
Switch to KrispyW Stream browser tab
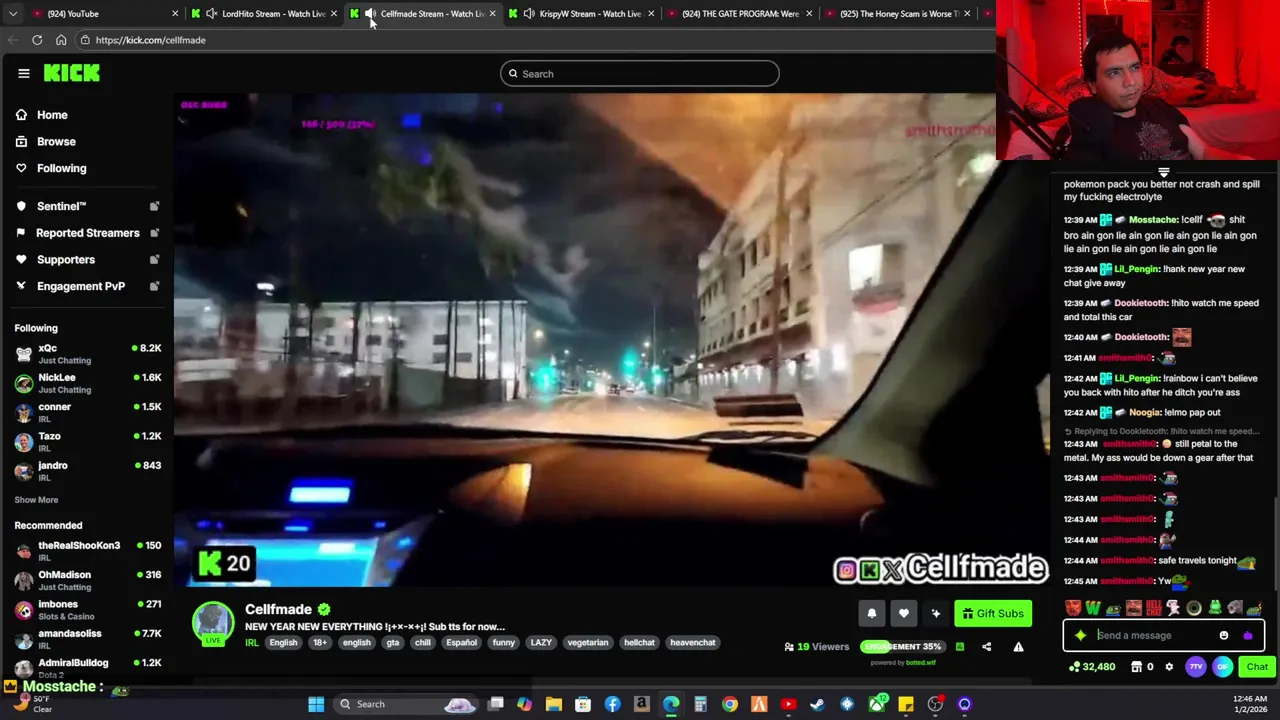coord(582,13)
